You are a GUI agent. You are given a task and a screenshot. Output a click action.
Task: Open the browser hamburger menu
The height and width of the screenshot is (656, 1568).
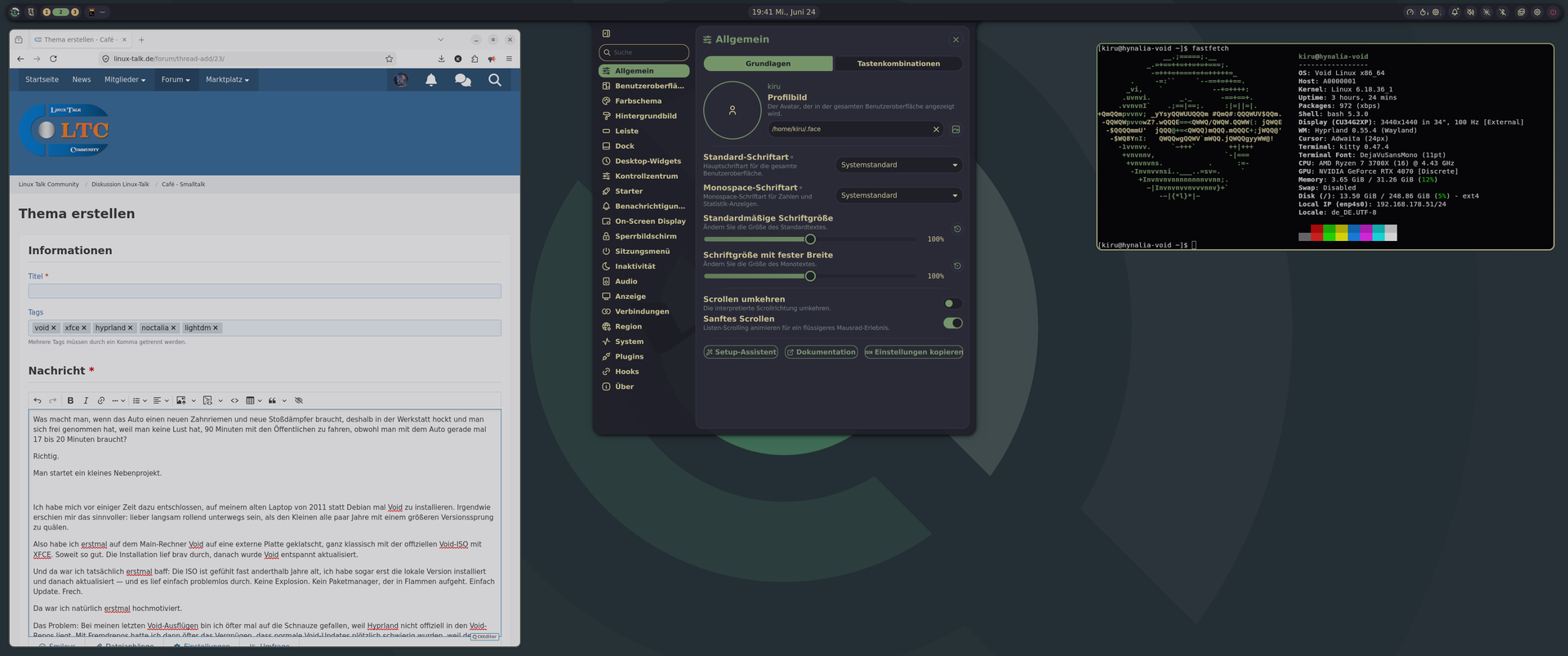(x=509, y=59)
